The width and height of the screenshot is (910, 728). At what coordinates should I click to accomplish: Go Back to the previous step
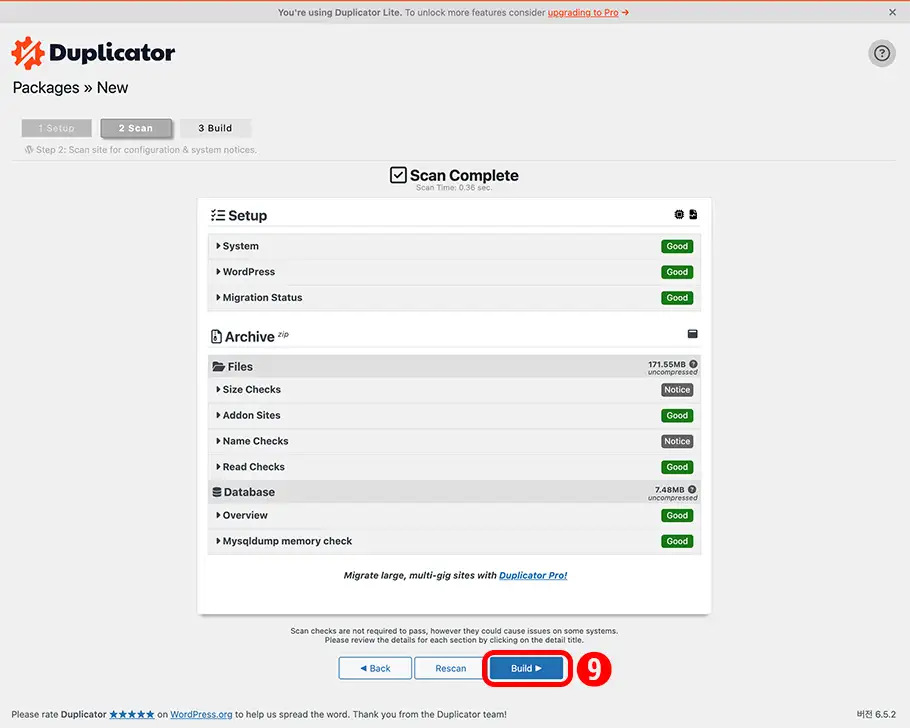click(375, 668)
